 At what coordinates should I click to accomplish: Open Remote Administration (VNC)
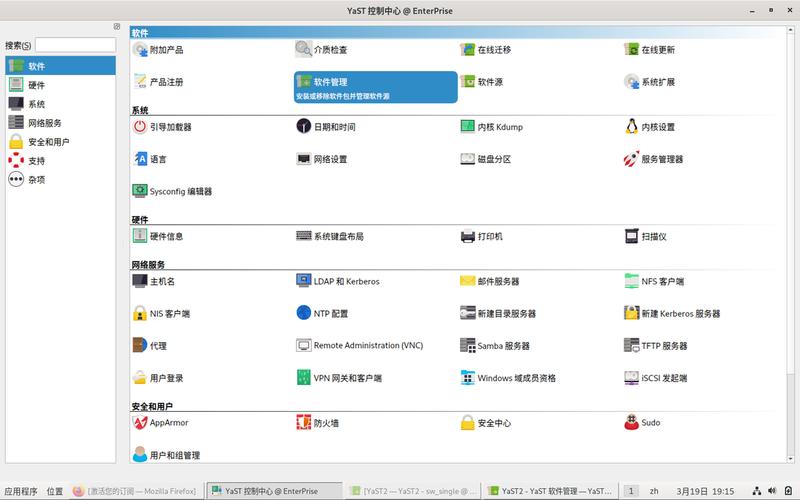click(x=360, y=345)
